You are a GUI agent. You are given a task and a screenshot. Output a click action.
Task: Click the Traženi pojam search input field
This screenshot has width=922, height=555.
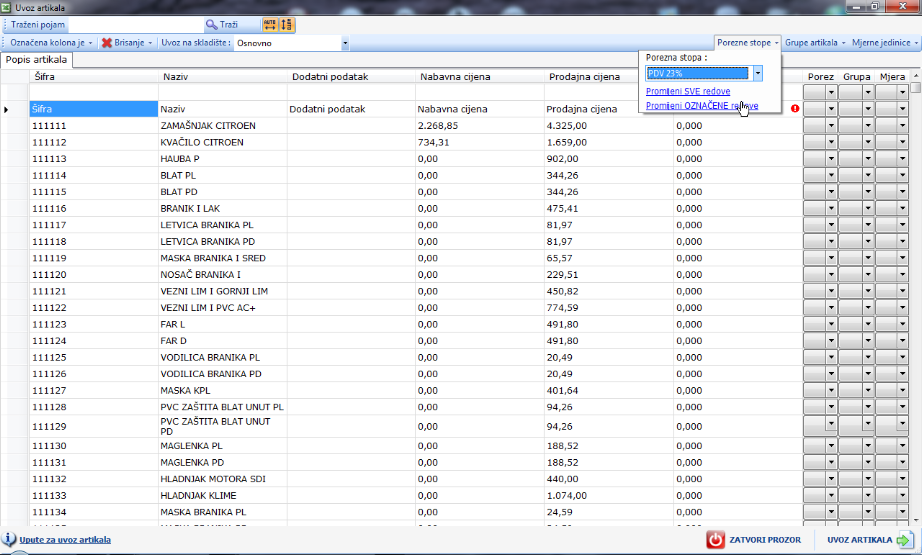click(x=135, y=25)
